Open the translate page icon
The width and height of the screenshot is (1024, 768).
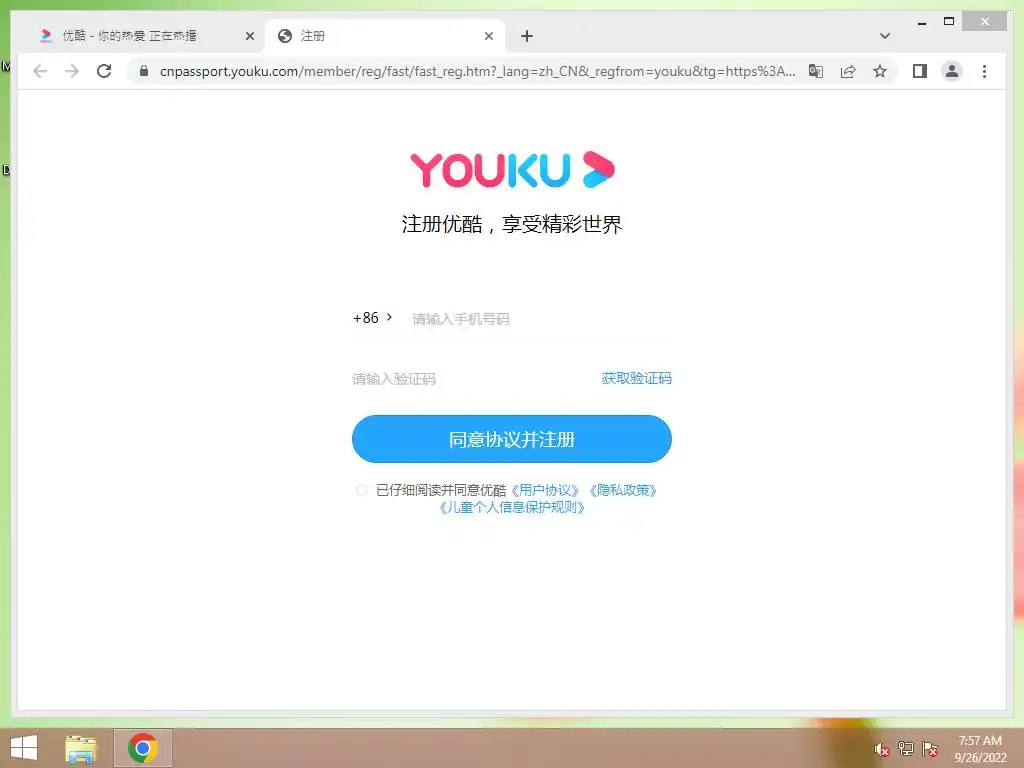(816, 71)
